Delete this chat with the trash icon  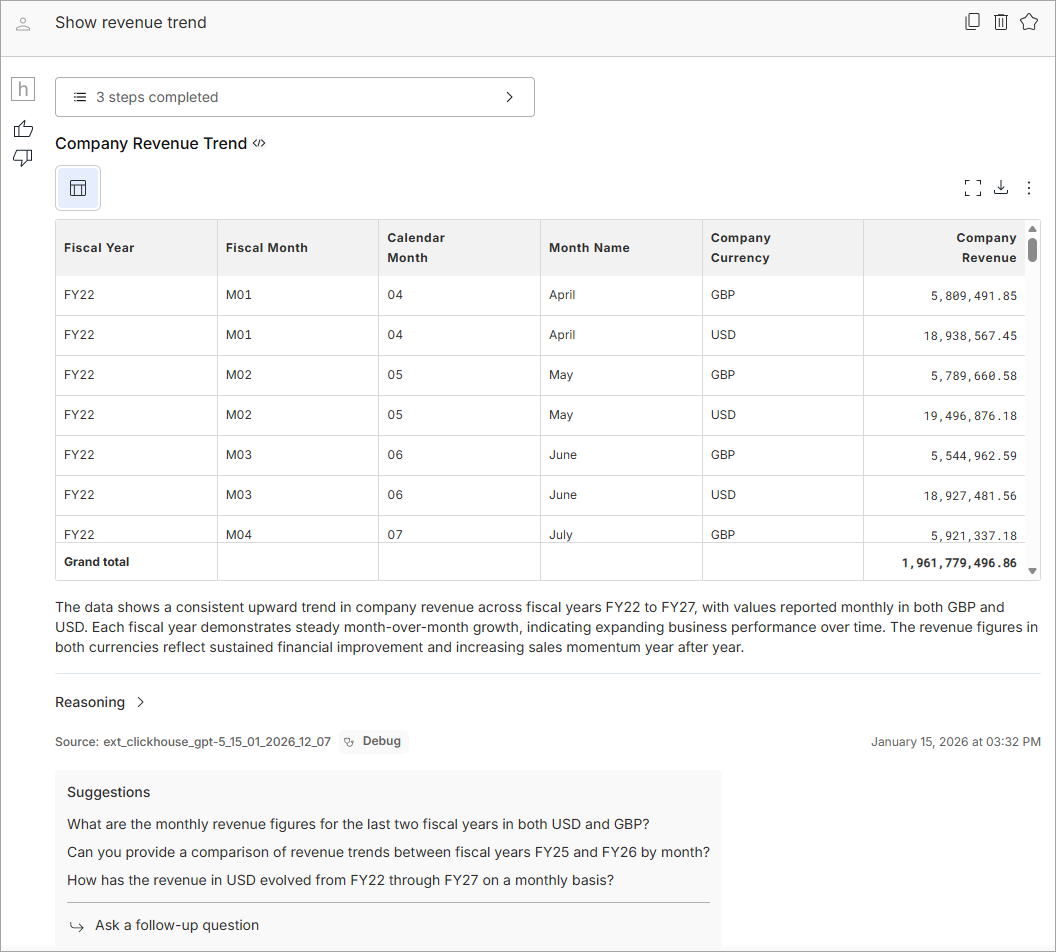(1000, 22)
